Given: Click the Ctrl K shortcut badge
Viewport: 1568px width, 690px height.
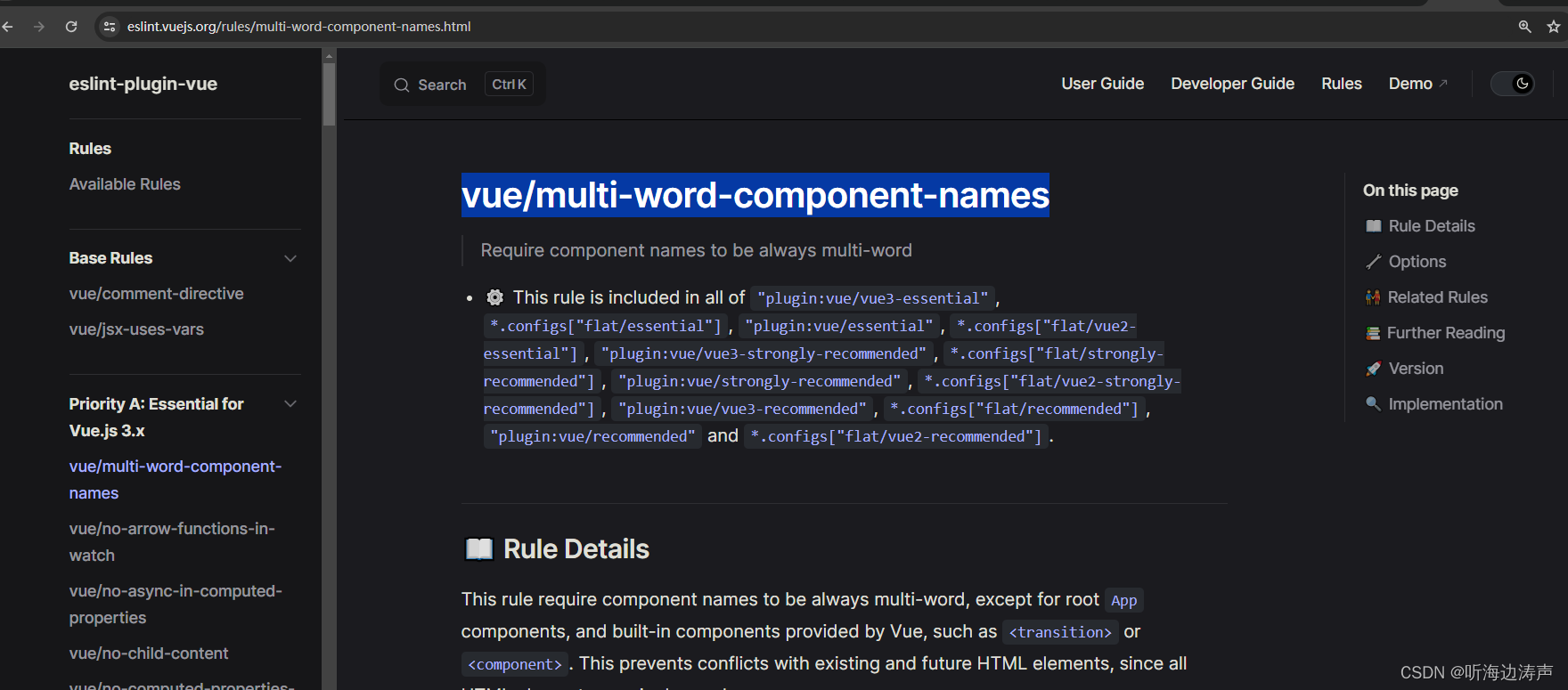Looking at the screenshot, I should pyautogui.click(x=510, y=84).
